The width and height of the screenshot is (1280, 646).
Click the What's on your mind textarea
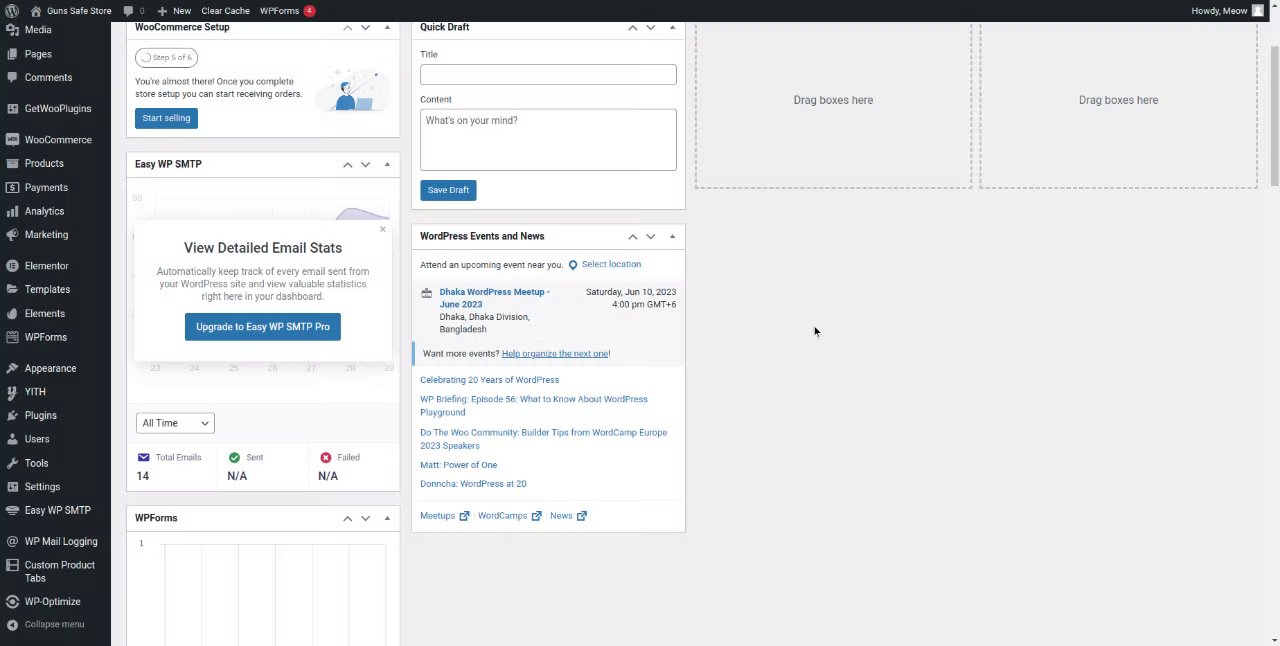point(548,140)
